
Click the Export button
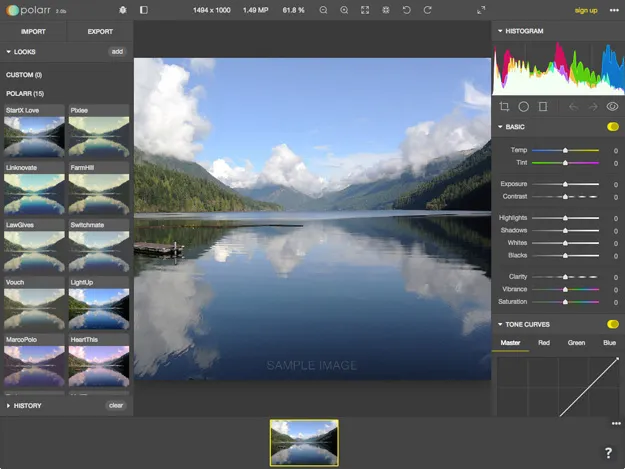[x=100, y=31]
